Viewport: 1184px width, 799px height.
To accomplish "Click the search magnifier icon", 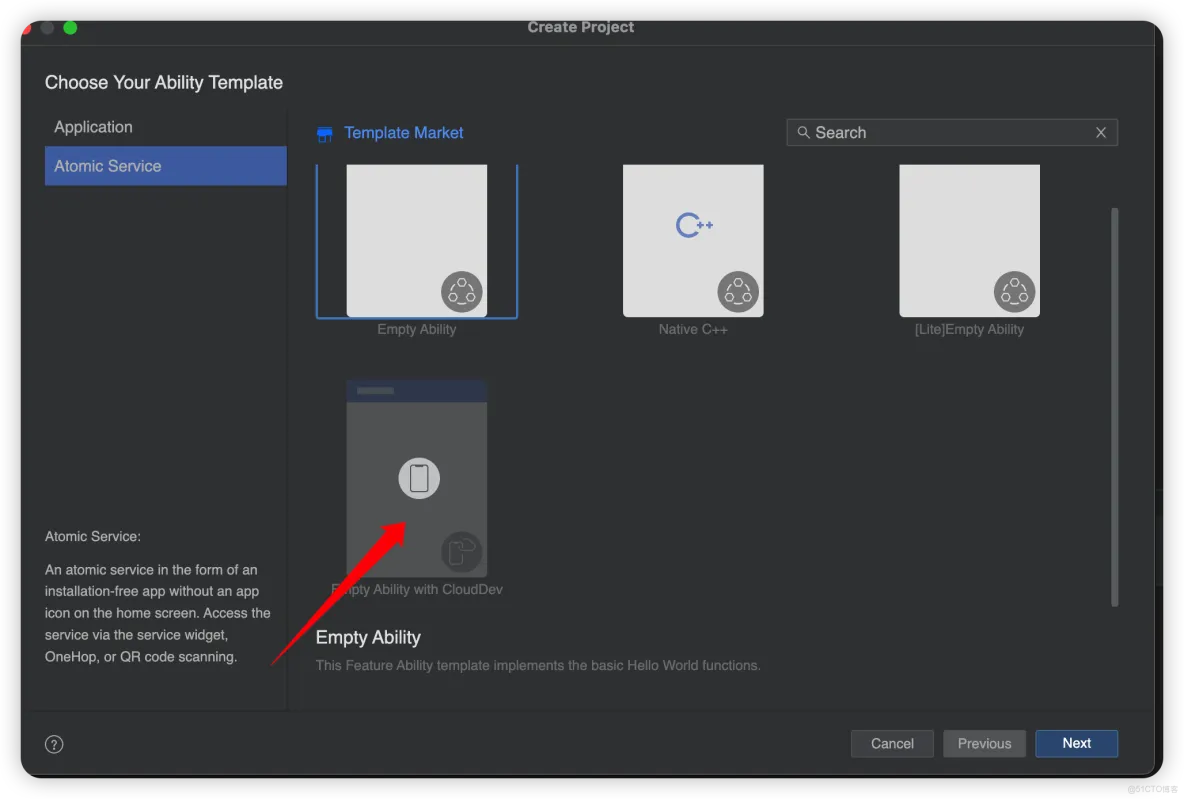I will (803, 133).
